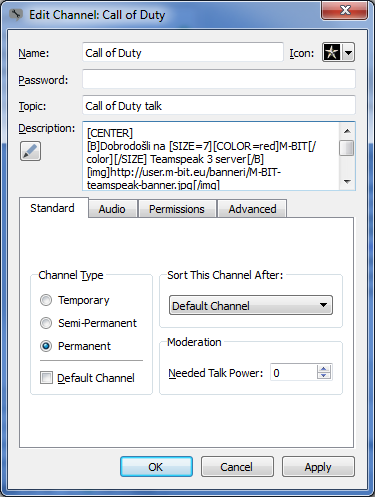Focus the Name field containing Call of Duty
This screenshot has width=375, height=497.
click(183, 52)
